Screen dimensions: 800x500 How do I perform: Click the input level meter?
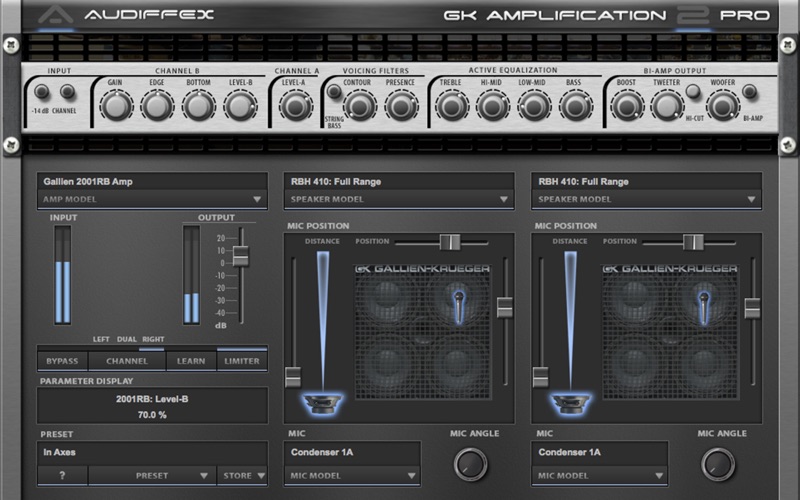point(63,275)
